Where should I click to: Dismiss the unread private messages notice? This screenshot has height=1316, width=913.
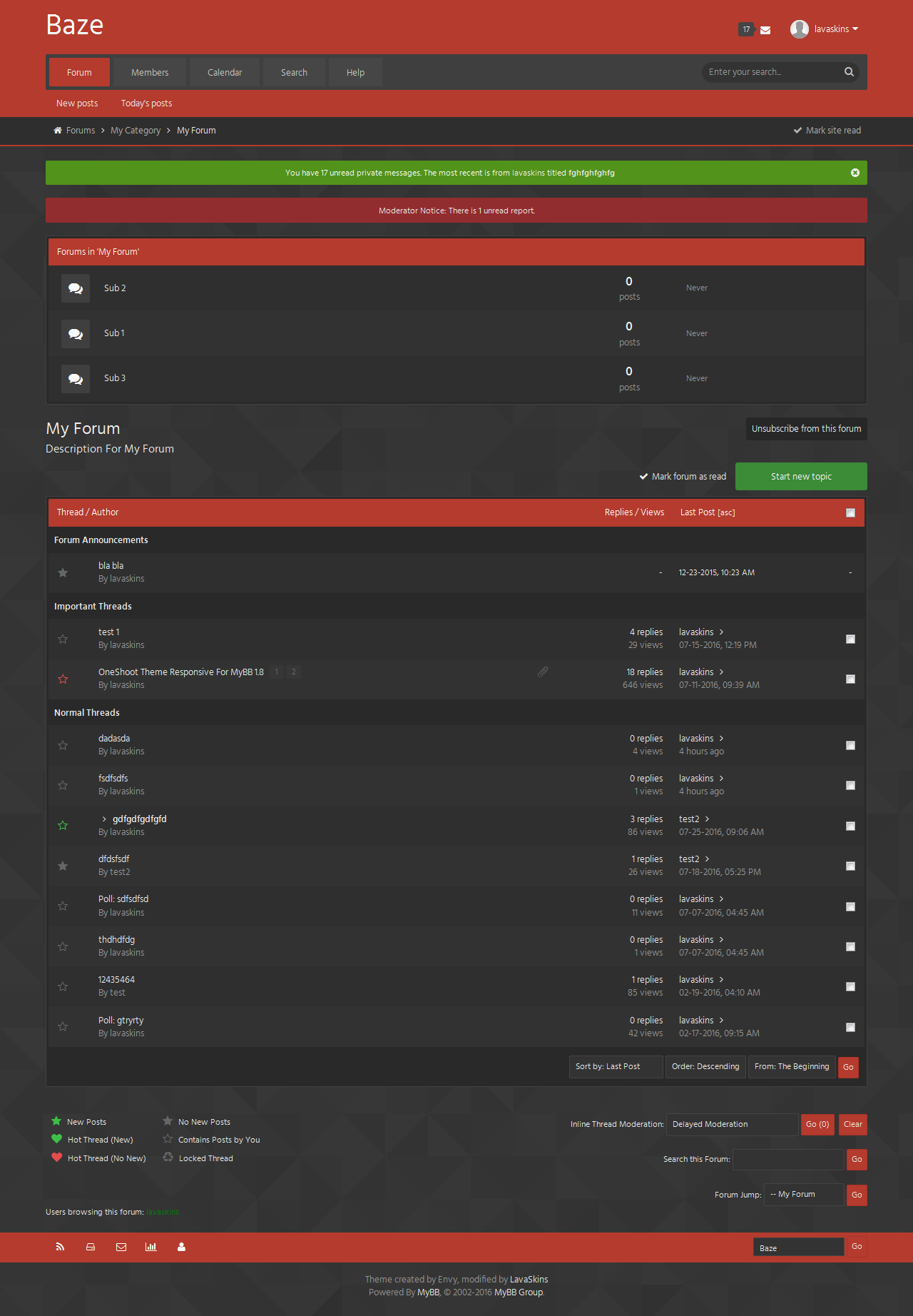(855, 173)
